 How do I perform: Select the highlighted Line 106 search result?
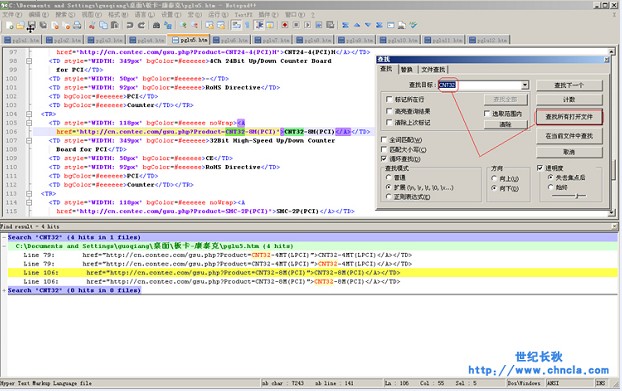[312, 273]
